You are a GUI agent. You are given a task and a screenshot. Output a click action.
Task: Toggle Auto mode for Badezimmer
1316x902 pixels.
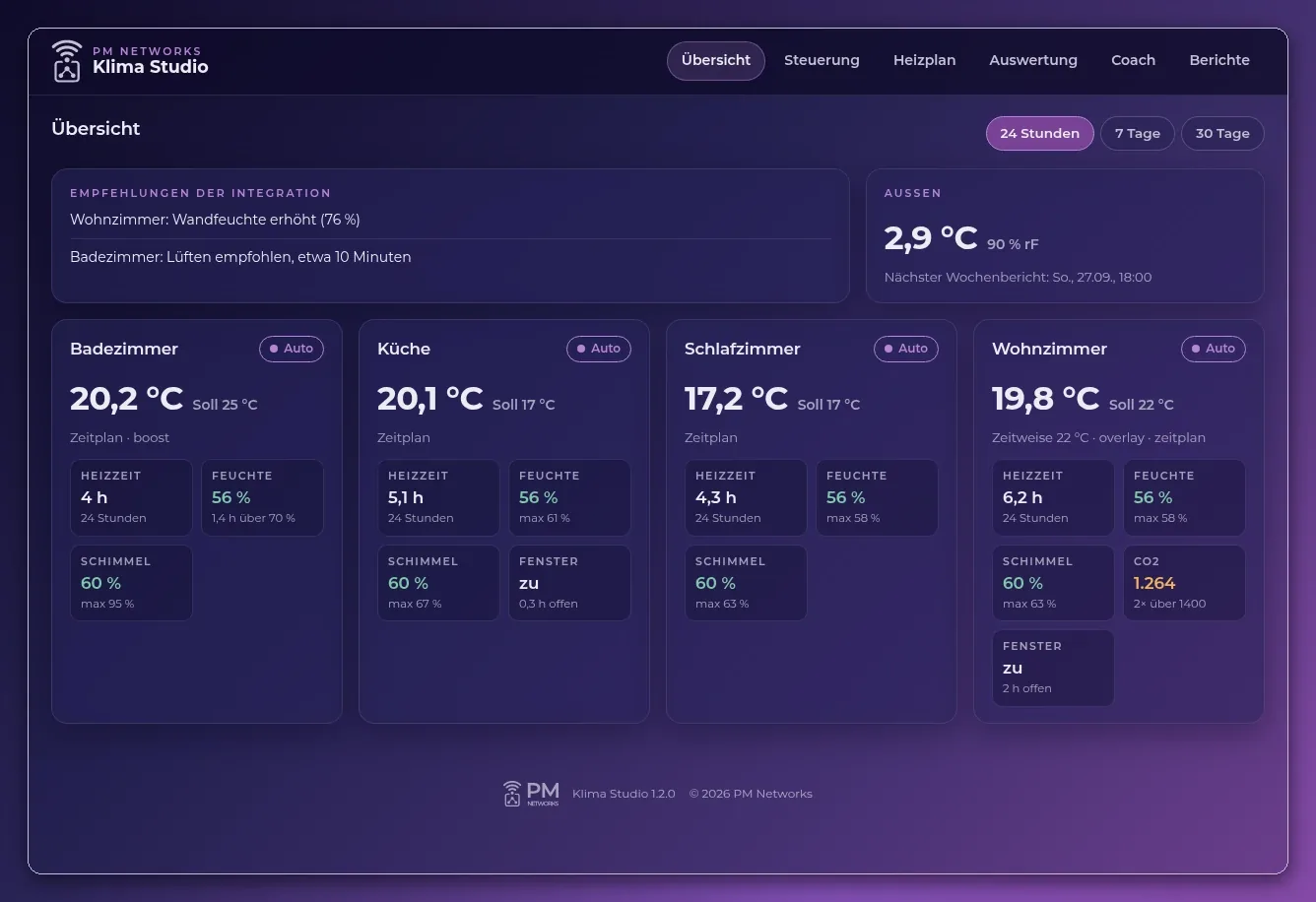point(292,349)
